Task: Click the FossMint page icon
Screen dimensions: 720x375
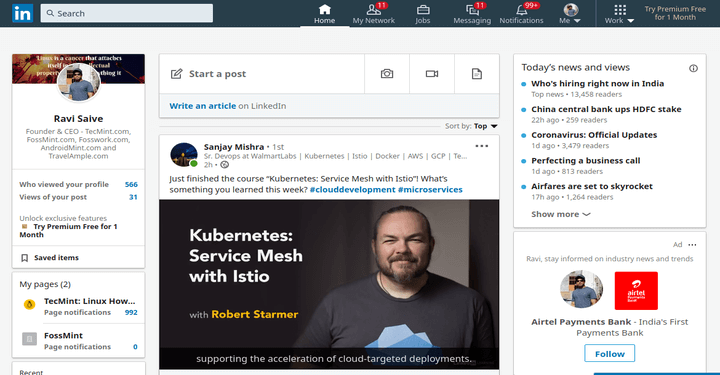Action: (x=29, y=339)
